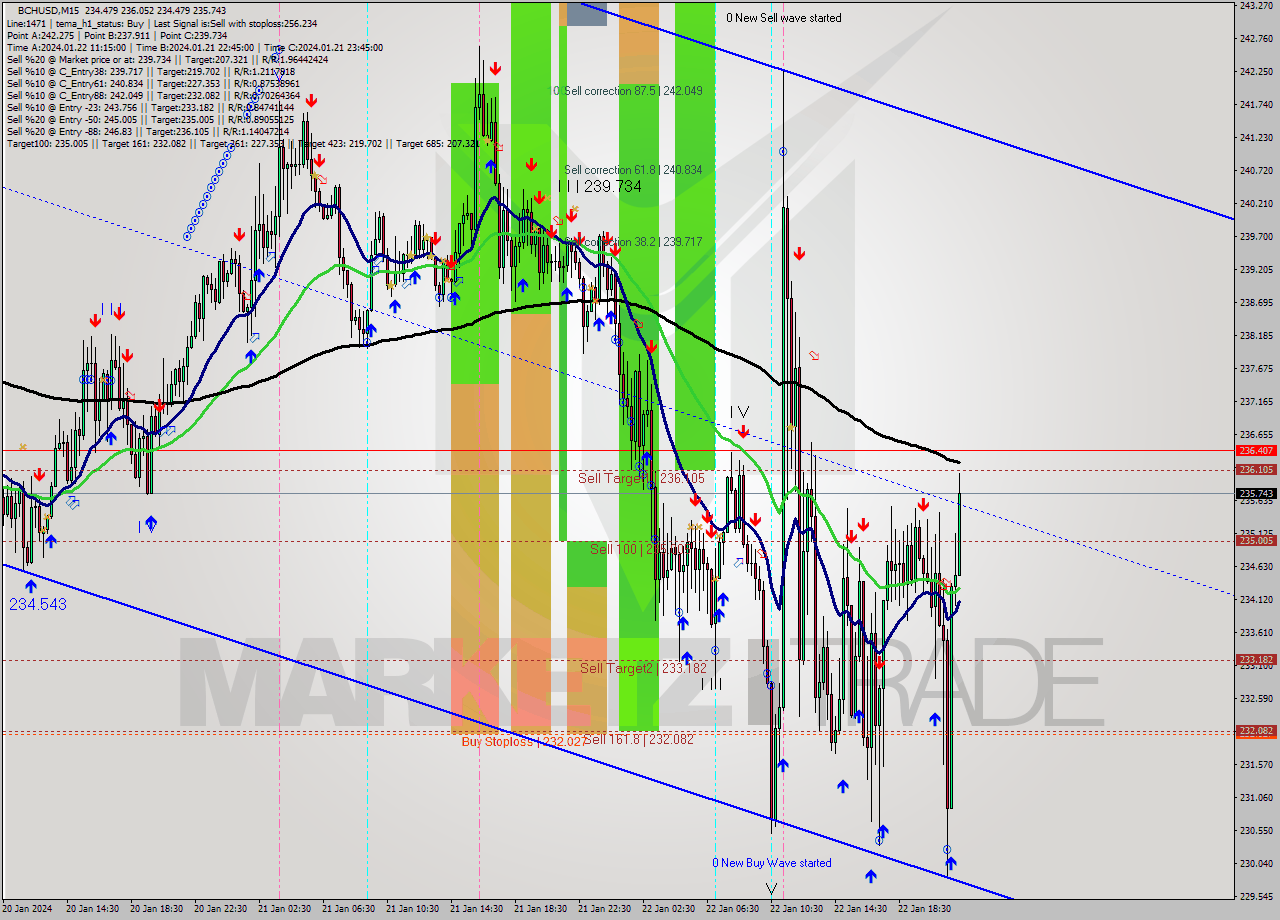Click the '22 Jan 18:30' time axis label
The width and height of the screenshot is (1280, 920).
click(924, 909)
